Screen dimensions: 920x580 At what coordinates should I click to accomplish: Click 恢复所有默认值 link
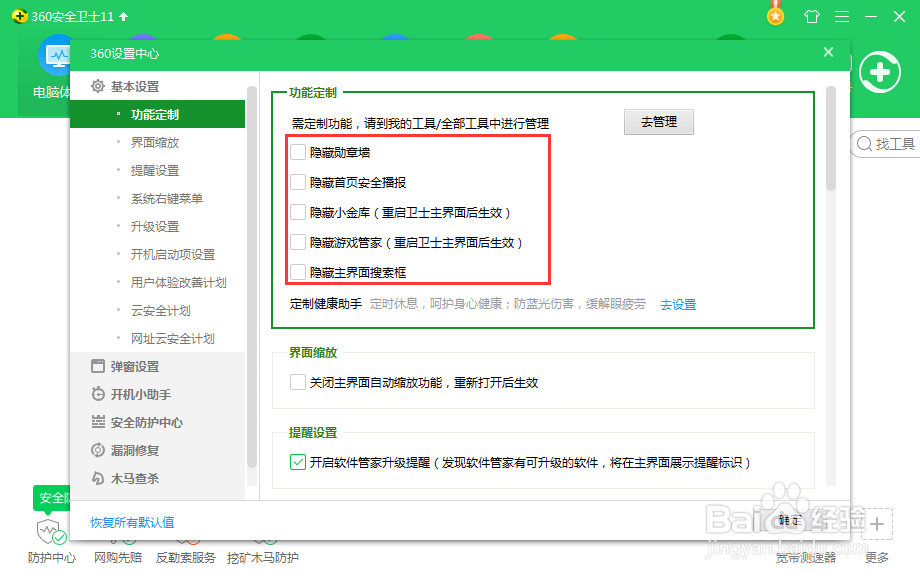pos(132,522)
